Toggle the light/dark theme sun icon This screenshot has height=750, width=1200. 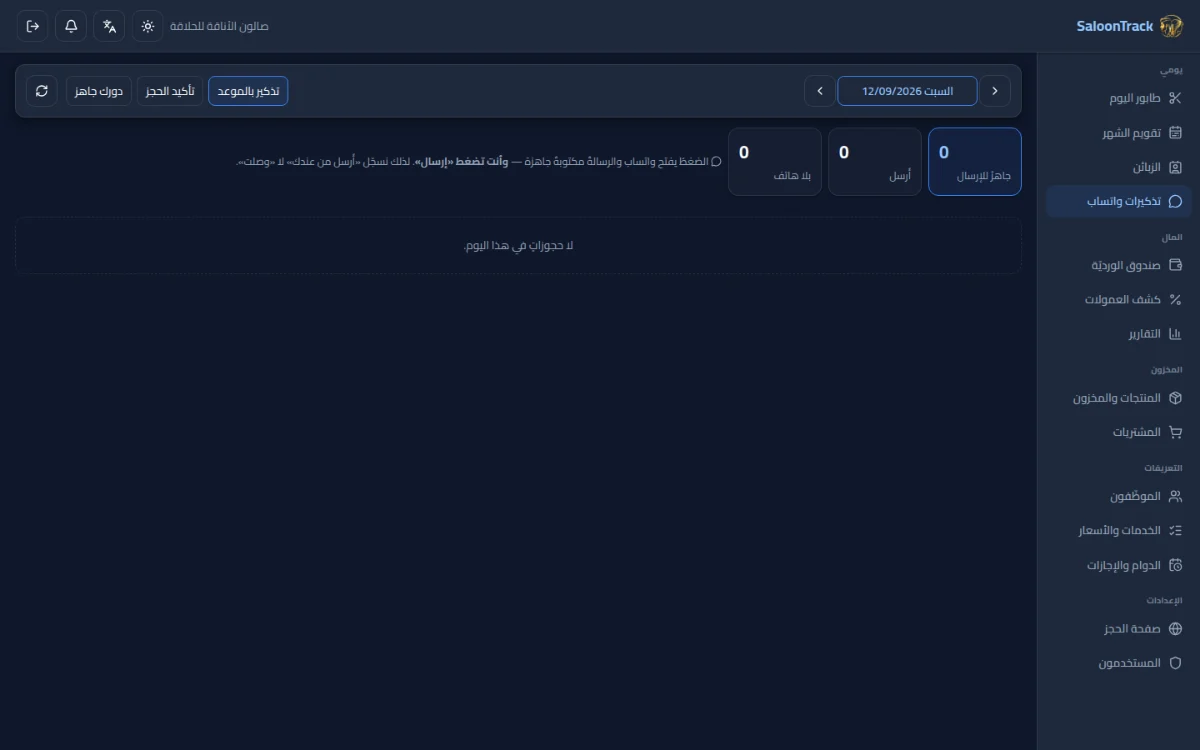tap(148, 26)
